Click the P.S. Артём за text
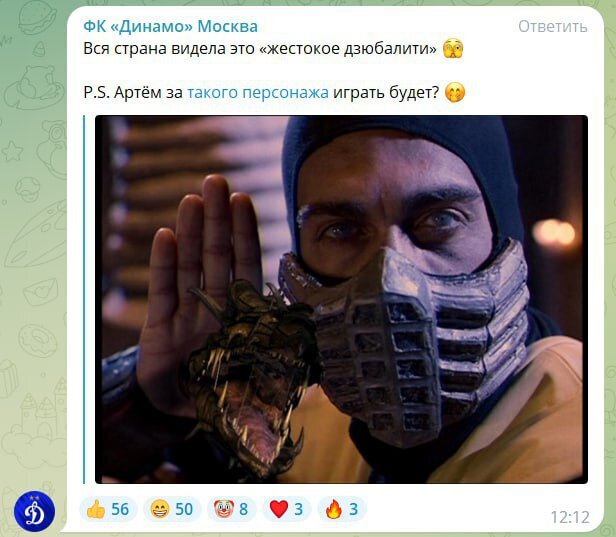This screenshot has height=537, width=616. (x=133, y=93)
